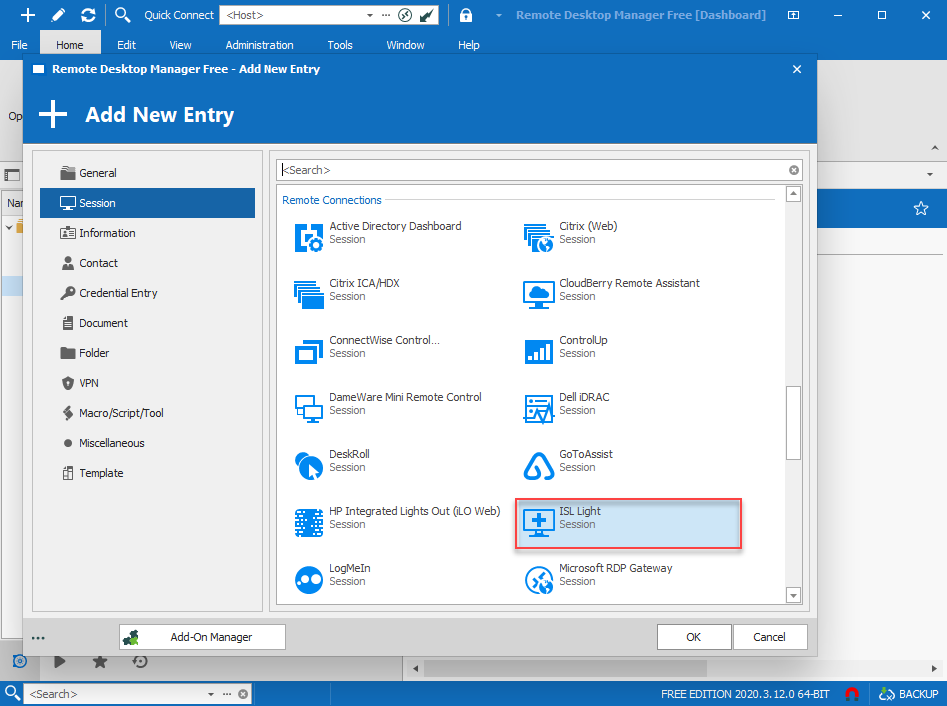Click the ControlUp session icon
Screen dimensions: 947x706
point(538,351)
